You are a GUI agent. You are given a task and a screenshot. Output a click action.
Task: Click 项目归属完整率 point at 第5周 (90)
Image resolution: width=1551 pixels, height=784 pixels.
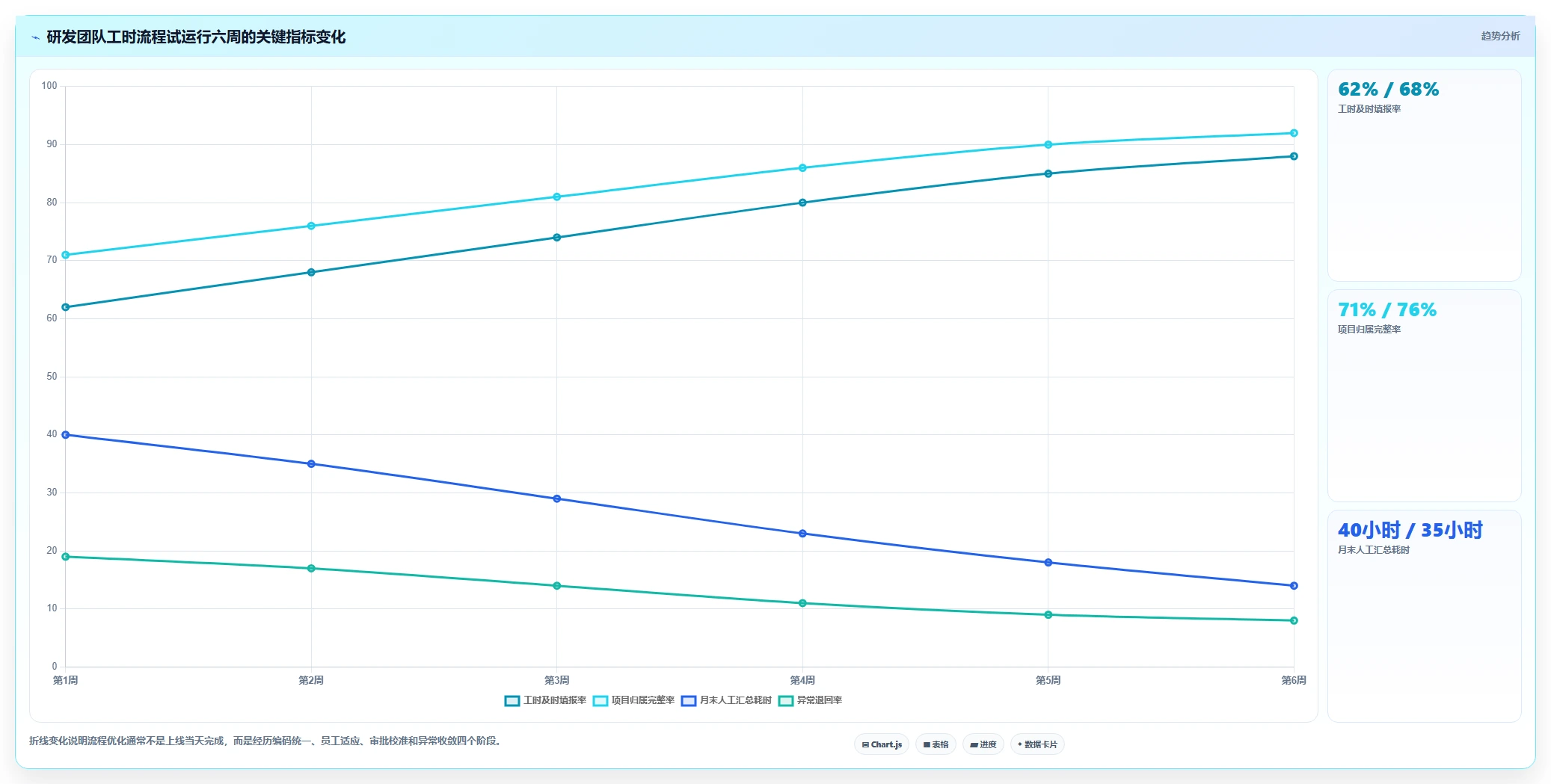point(1048,145)
